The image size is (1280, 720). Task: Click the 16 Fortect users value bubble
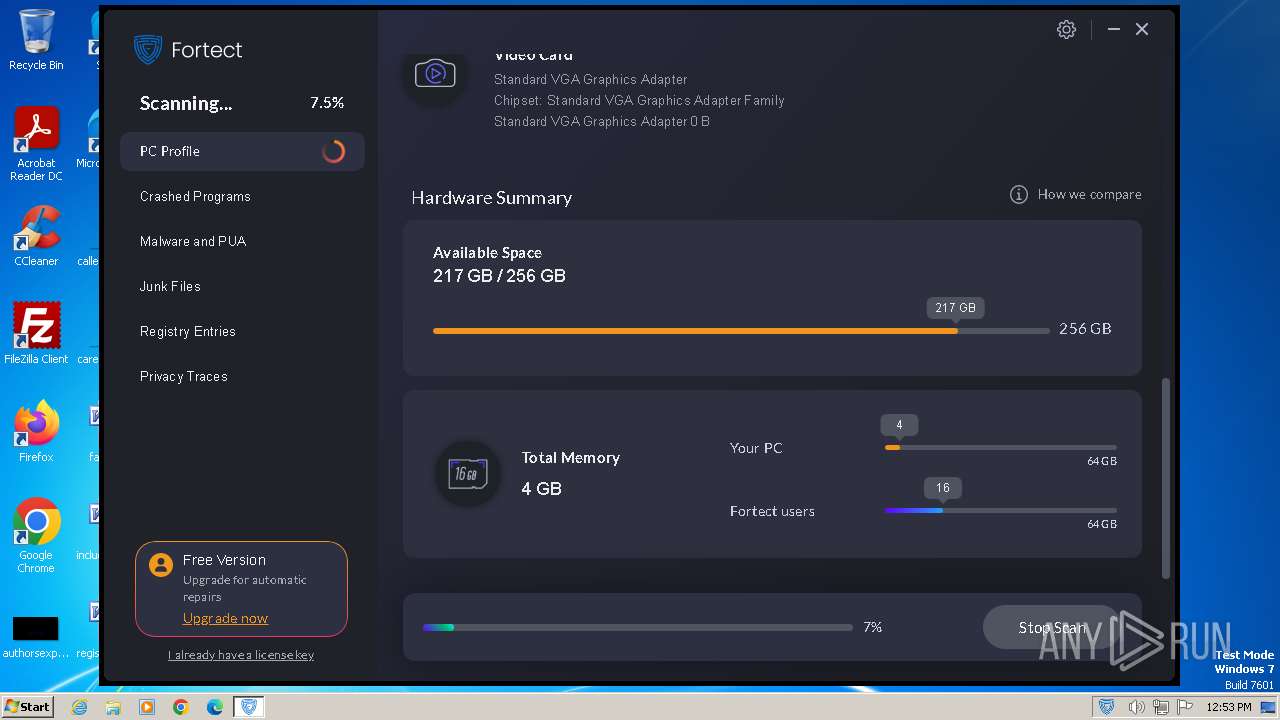pos(943,488)
